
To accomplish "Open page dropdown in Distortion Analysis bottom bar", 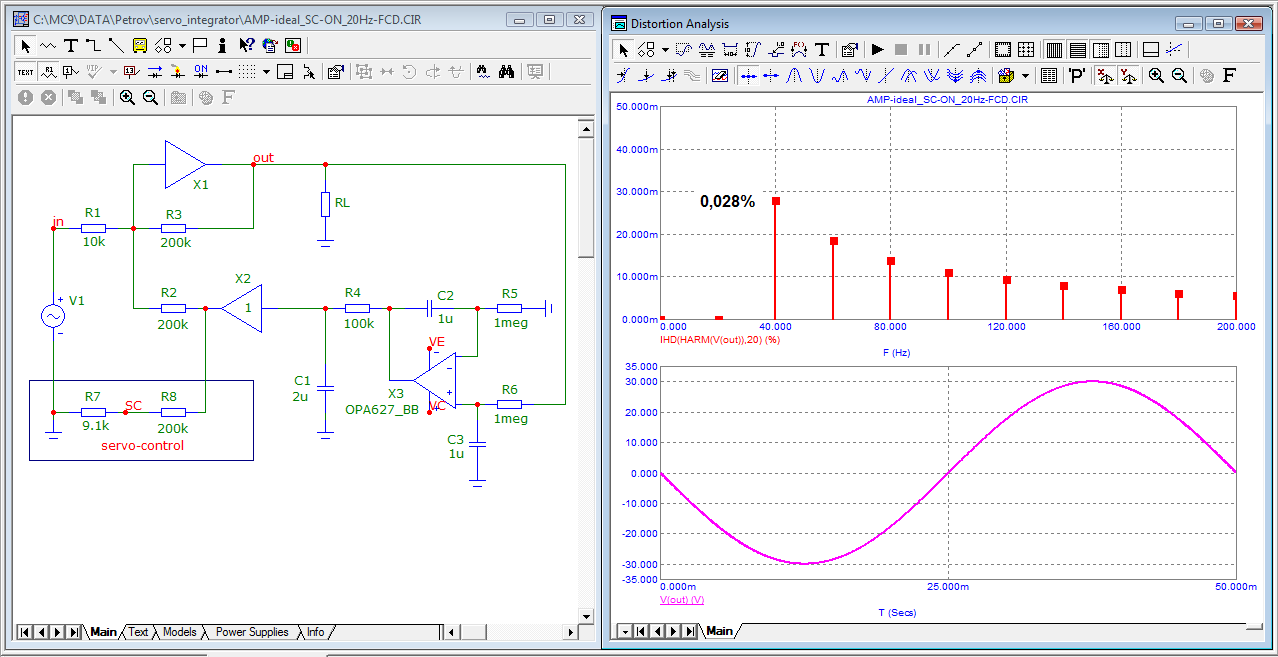I will 624,631.
